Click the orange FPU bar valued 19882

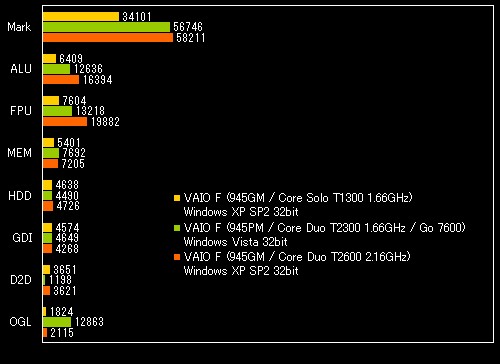[x=65, y=122]
